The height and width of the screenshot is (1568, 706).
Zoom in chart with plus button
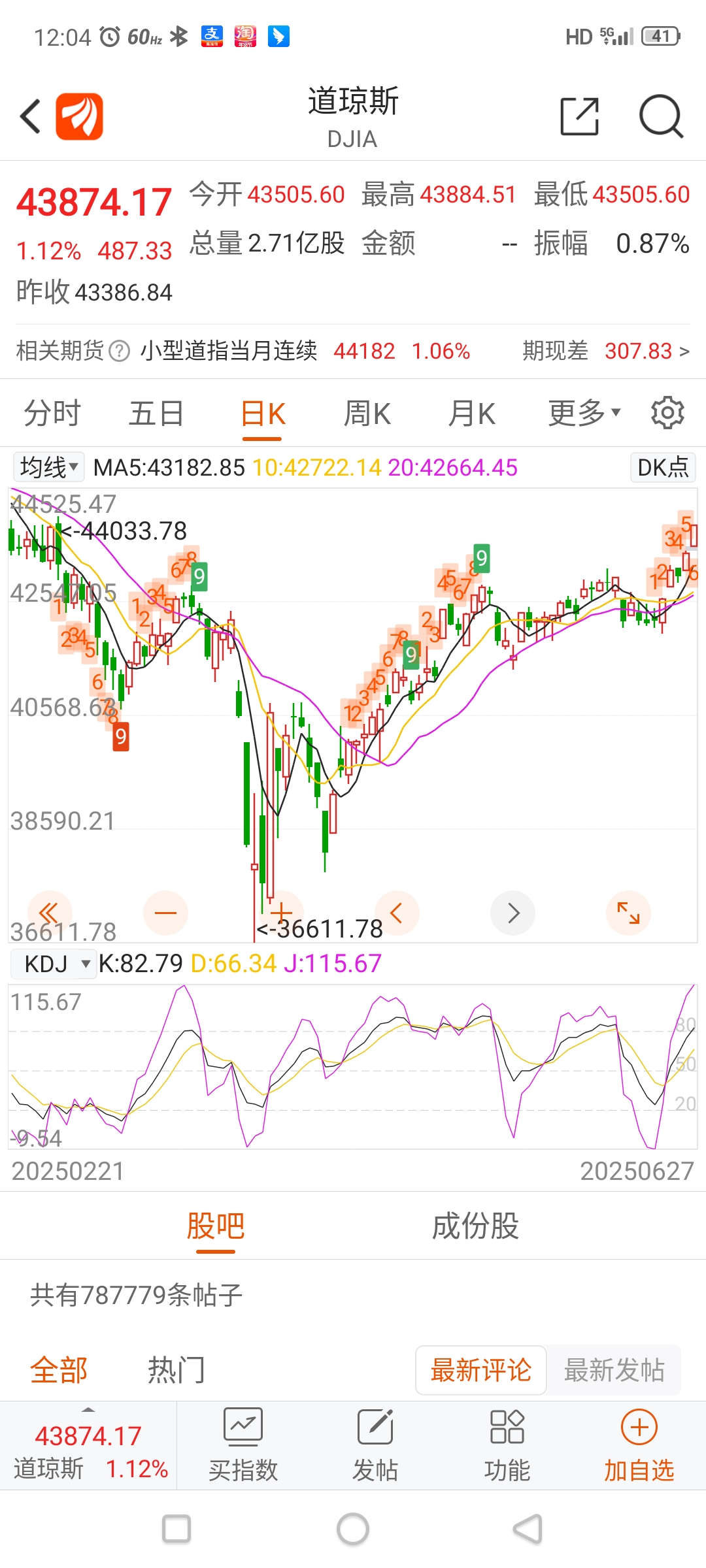point(281,913)
